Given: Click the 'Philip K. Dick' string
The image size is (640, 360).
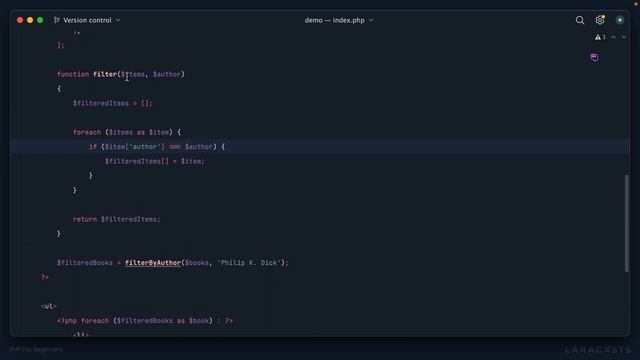Looking at the screenshot, I should click(249, 262).
